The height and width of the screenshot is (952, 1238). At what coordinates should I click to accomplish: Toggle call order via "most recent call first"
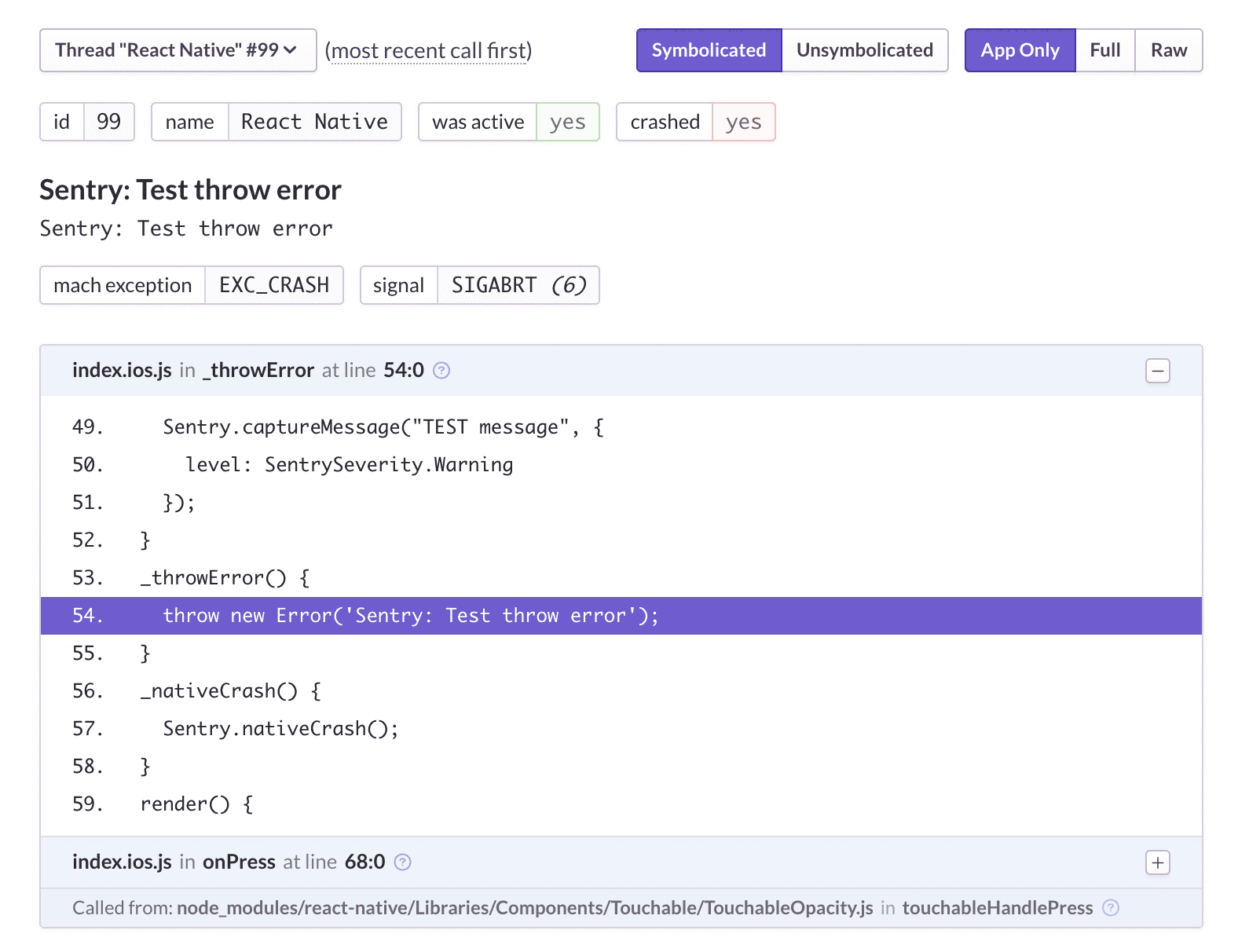[428, 51]
